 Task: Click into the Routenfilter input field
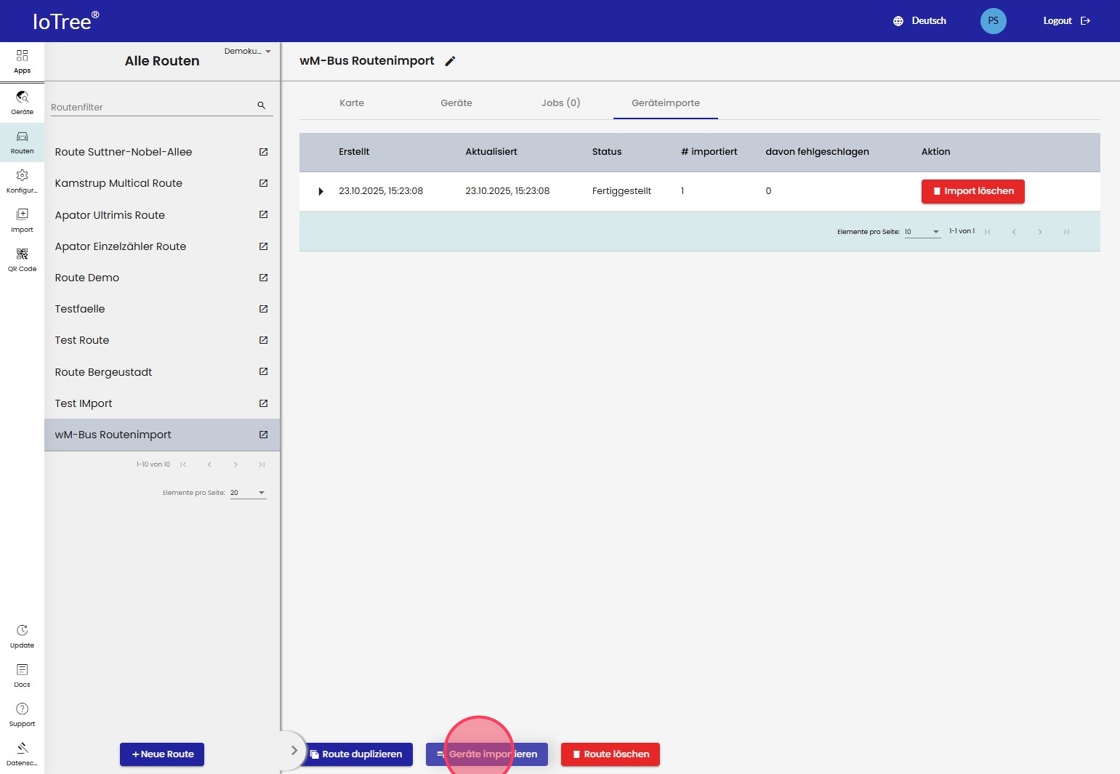[150, 107]
